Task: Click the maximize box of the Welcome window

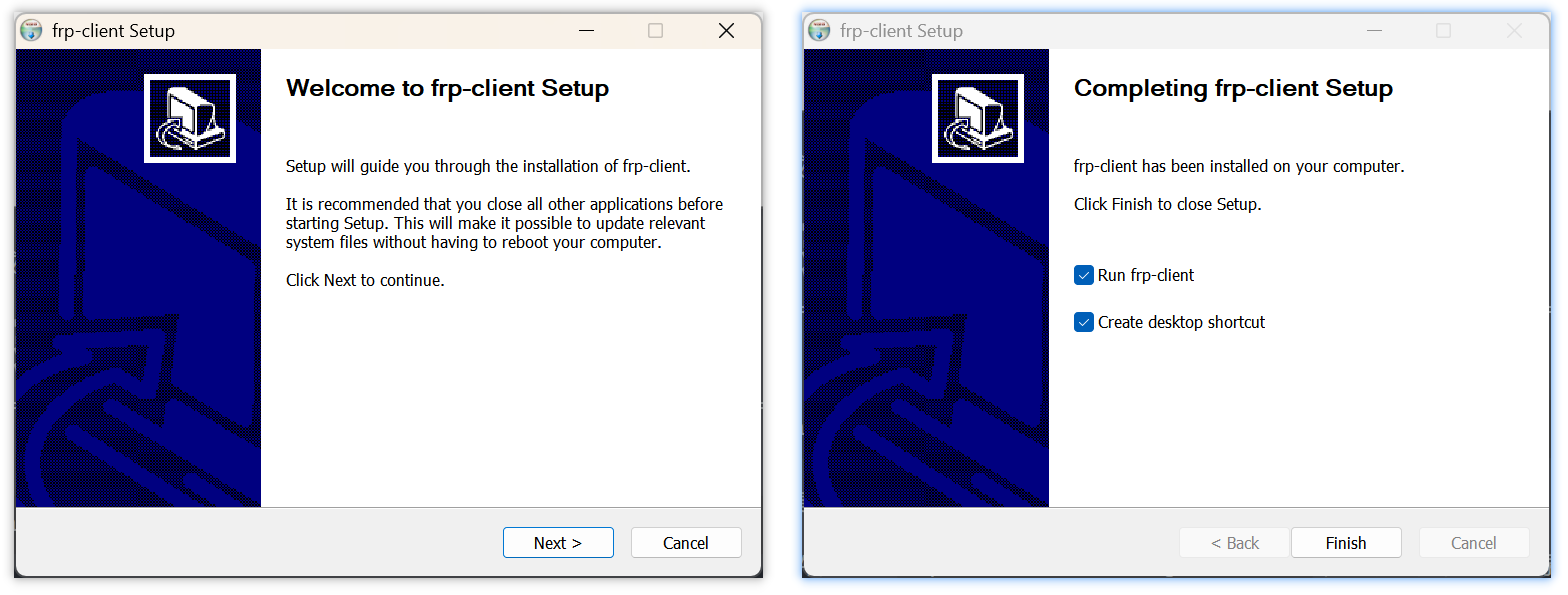Action: pos(655,31)
